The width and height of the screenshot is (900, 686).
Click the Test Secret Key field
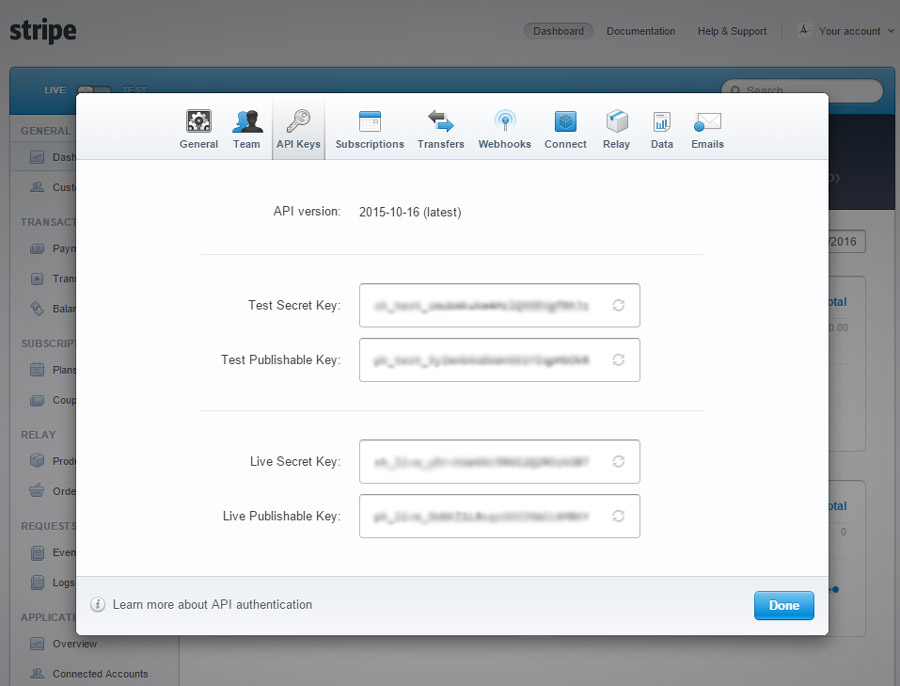click(499, 305)
